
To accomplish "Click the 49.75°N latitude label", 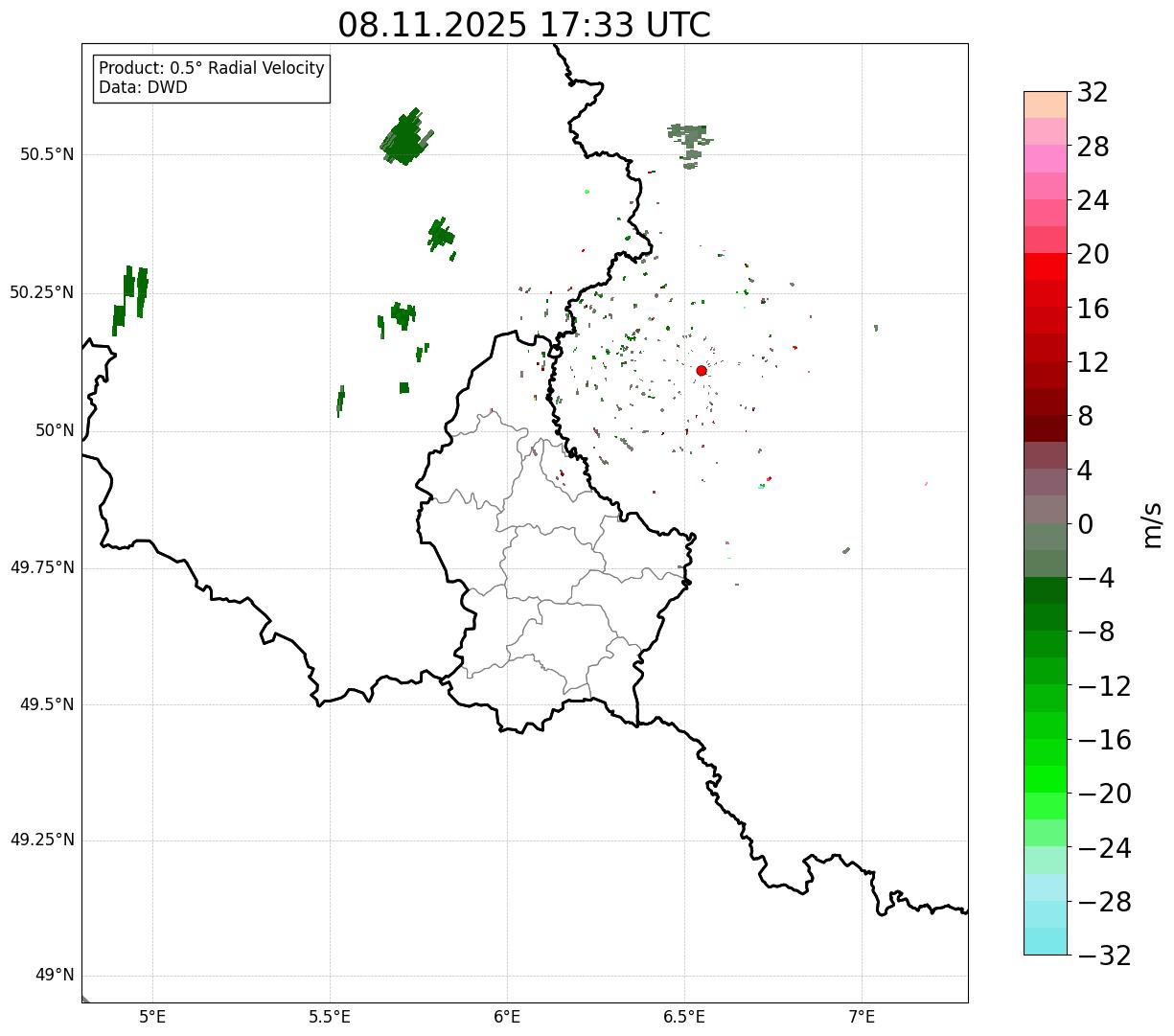I will [41, 567].
